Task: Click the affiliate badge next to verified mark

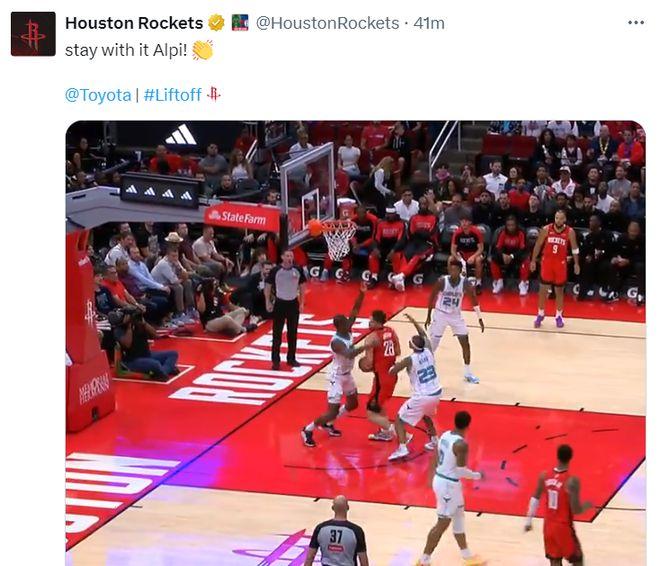Action: [x=240, y=23]
